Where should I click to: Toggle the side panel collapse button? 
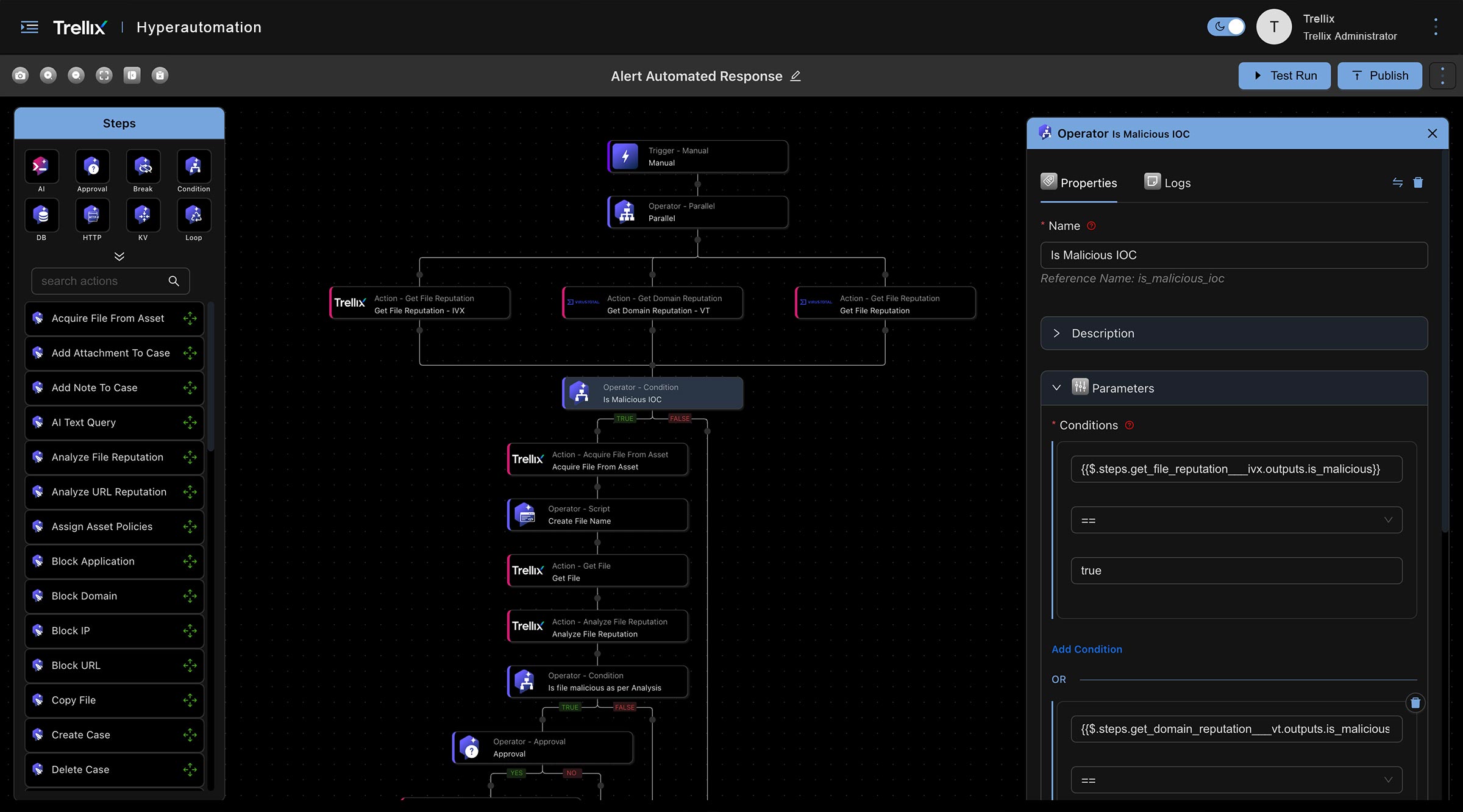coord(132,75)
